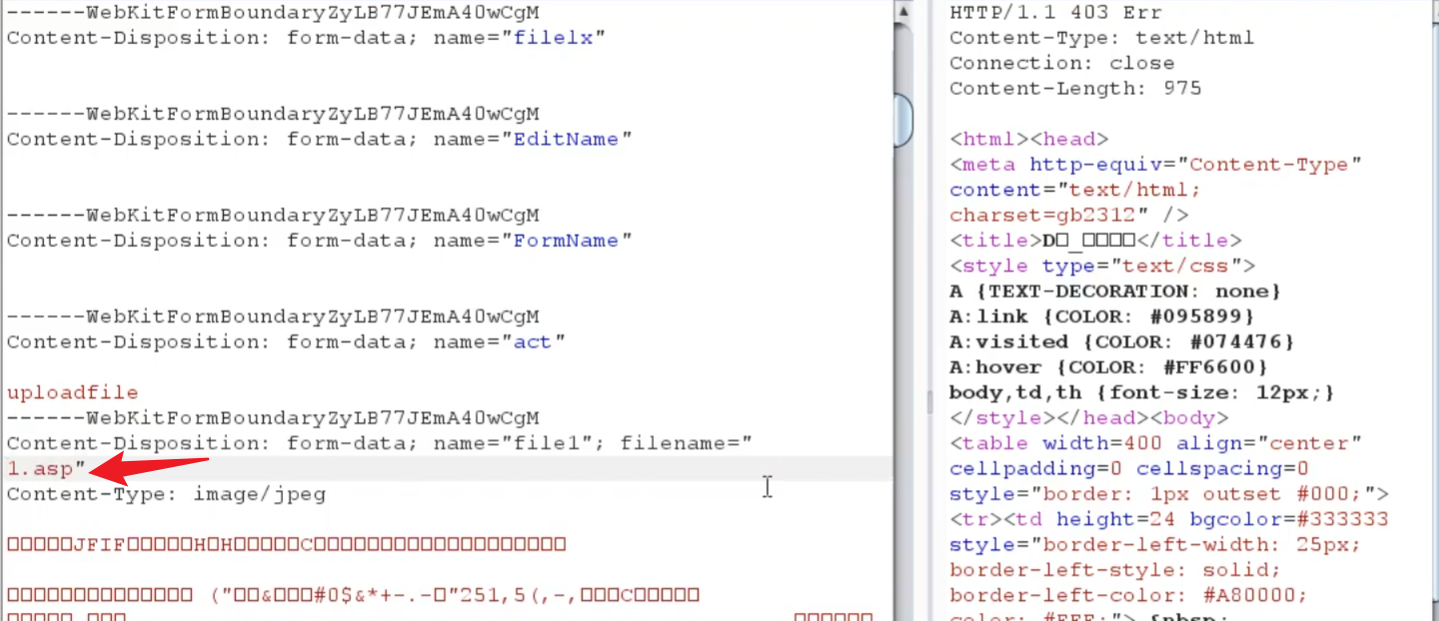Click the title tag line in the response
The width and height of the screenshot is (1439, 621).
click(1095, 240)
